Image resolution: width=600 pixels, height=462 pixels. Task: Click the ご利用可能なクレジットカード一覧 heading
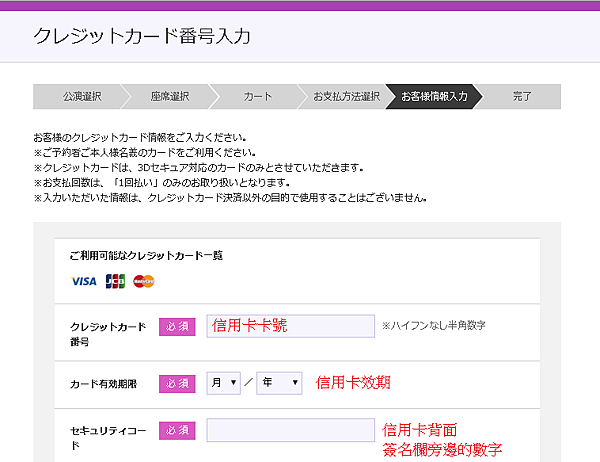(x=145, y=256)
